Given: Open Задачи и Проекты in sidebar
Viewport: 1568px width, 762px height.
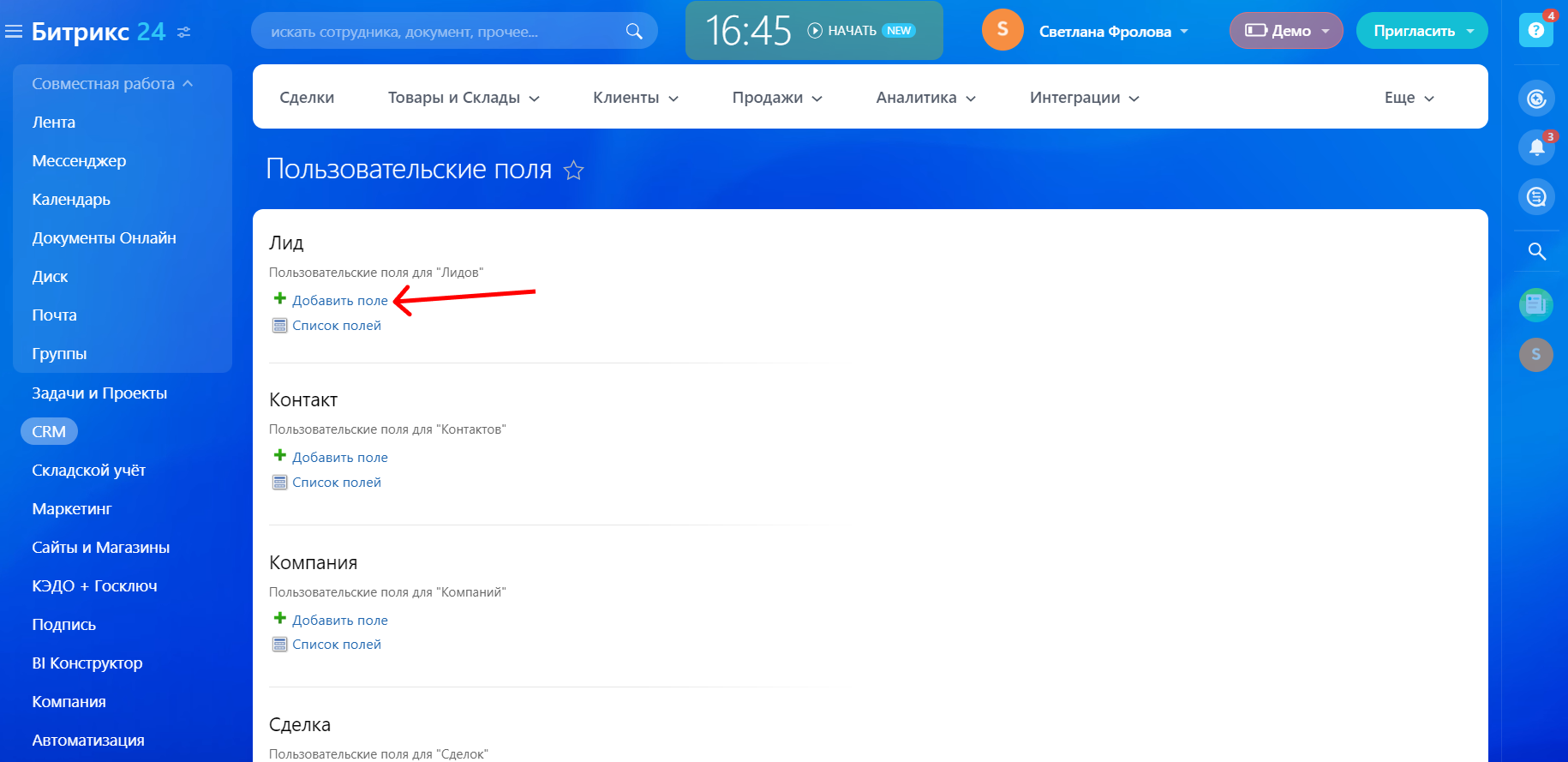Looking at the screenshot, I should click(x=99, y=393).
